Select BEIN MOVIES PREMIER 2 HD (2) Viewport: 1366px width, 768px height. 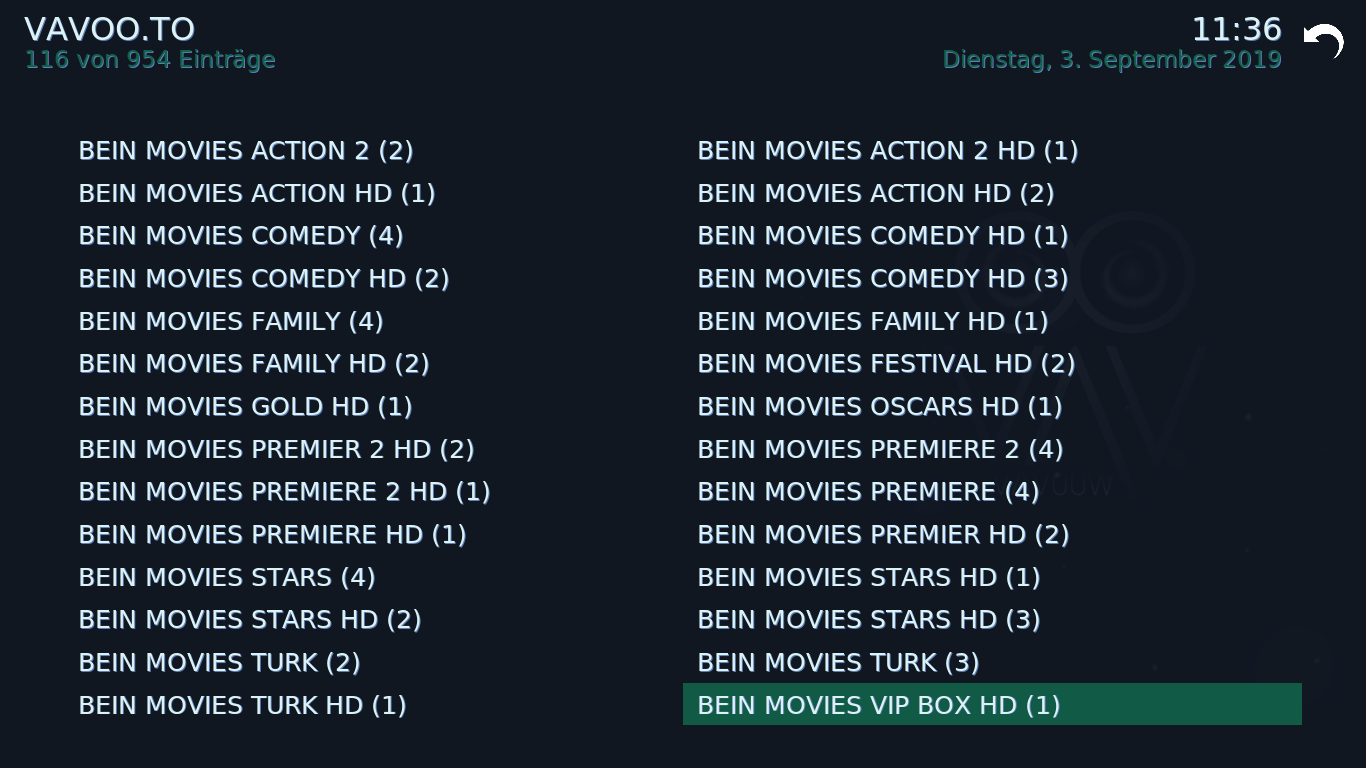coord(373,450)
